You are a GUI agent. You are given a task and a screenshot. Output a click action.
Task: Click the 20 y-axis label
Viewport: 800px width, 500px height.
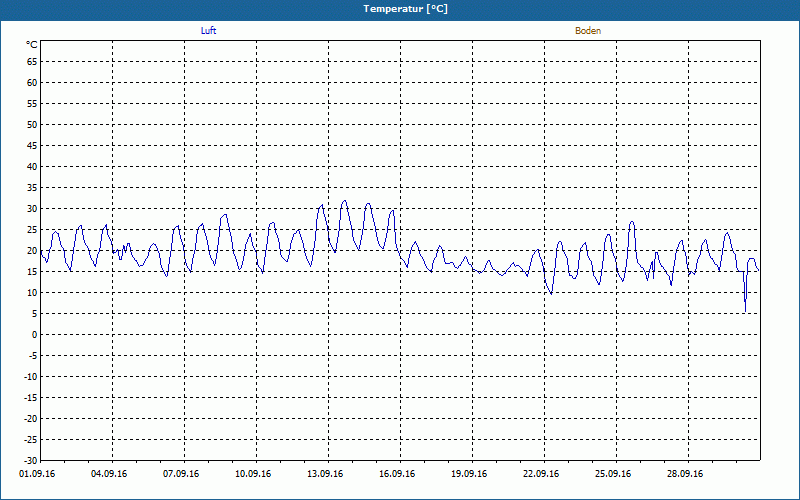point(32,251)
